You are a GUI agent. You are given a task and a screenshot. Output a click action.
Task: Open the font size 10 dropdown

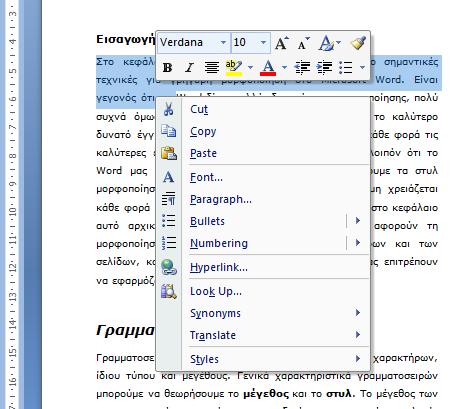(263, 43)
